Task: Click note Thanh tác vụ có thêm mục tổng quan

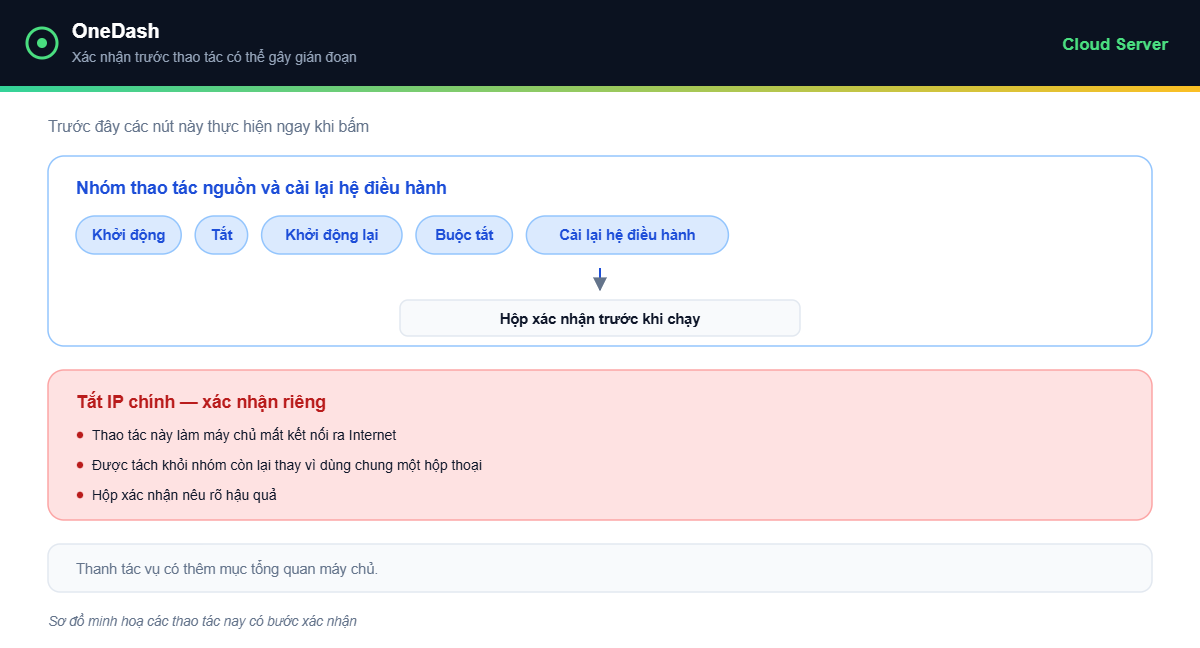Action: click(x=227, y=569)
